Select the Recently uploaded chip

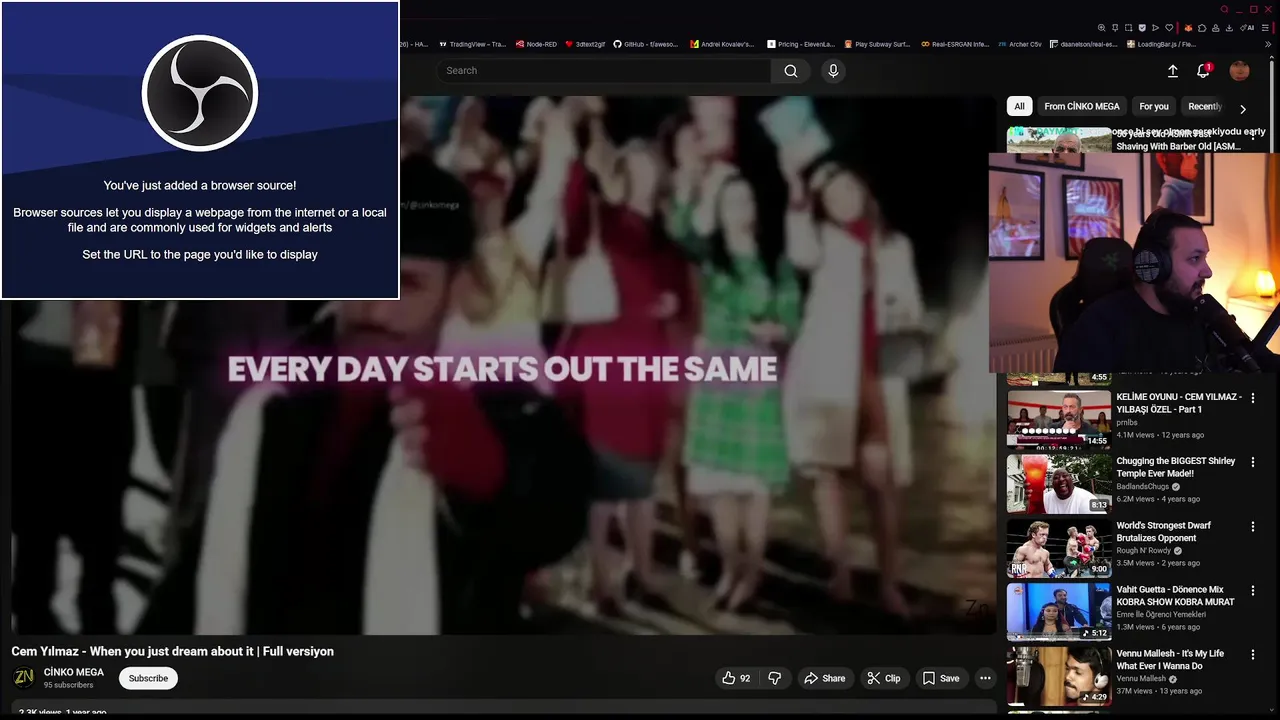(x=1204, y=106)
